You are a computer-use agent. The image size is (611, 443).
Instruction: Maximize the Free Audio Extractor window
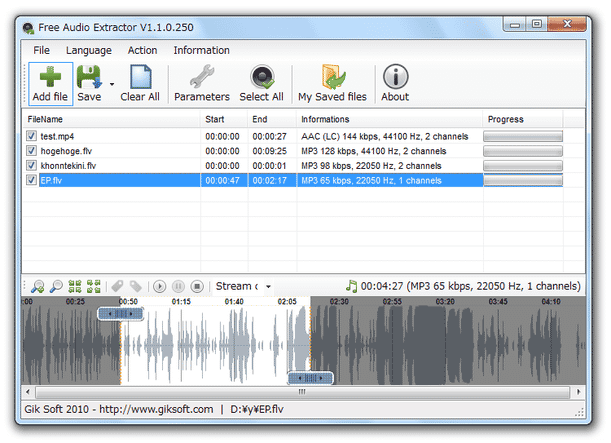pos(537,24)
